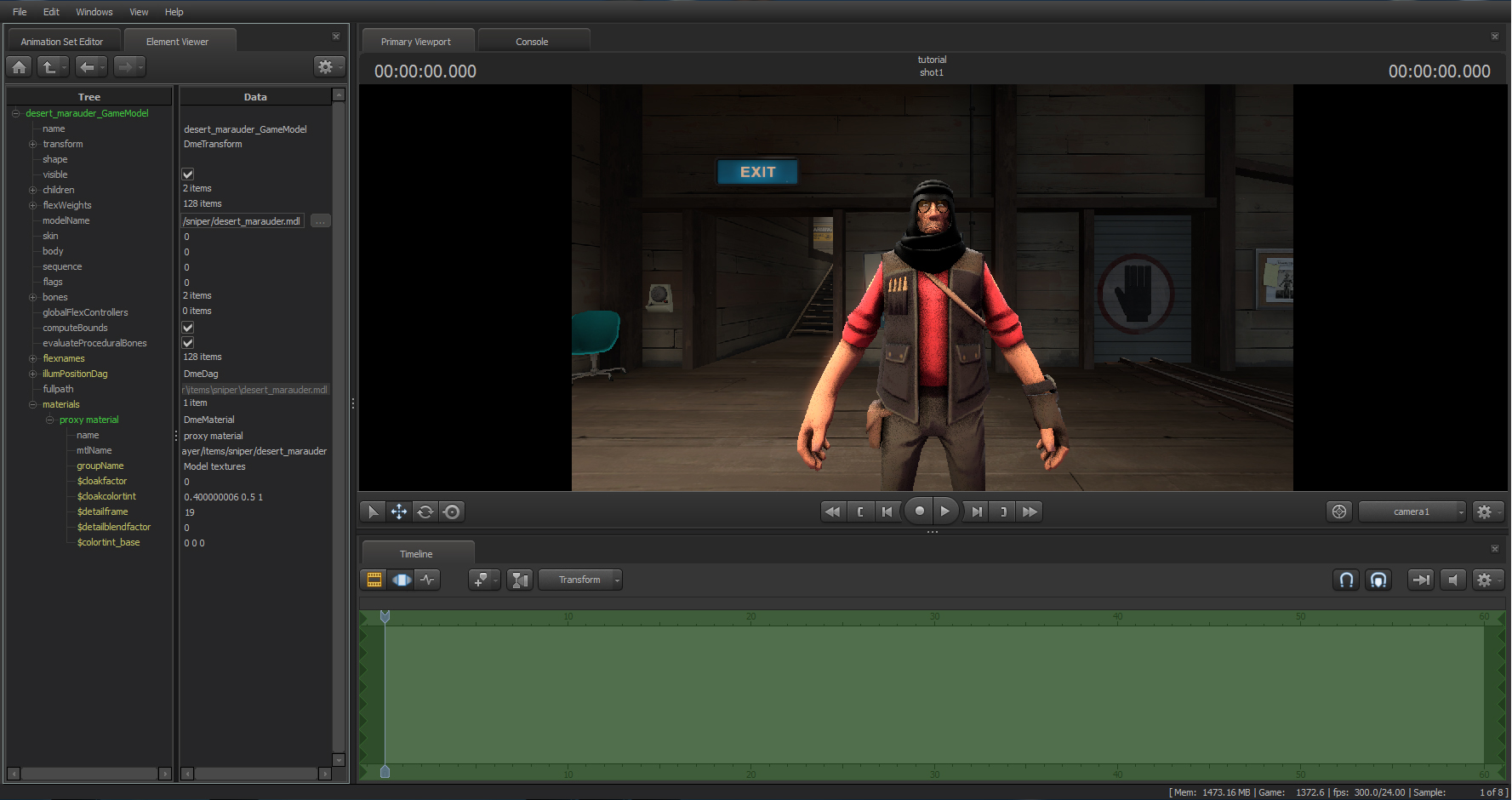Switch to the Motion Editor icon

pos(401,580)
